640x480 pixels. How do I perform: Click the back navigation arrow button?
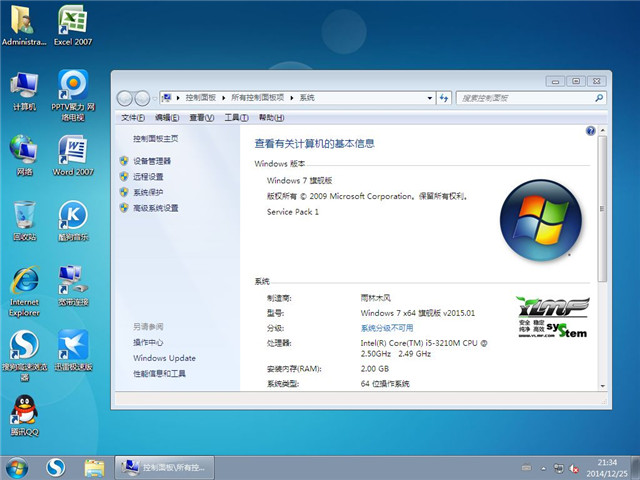(x=124, y=98)
